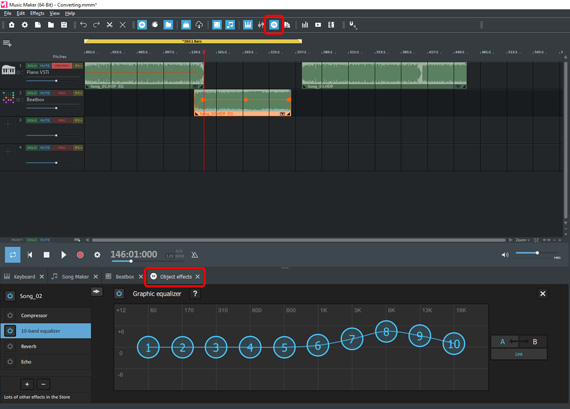The image size is (570, 409).
Task: Open the Help menu
Action: 70,13
